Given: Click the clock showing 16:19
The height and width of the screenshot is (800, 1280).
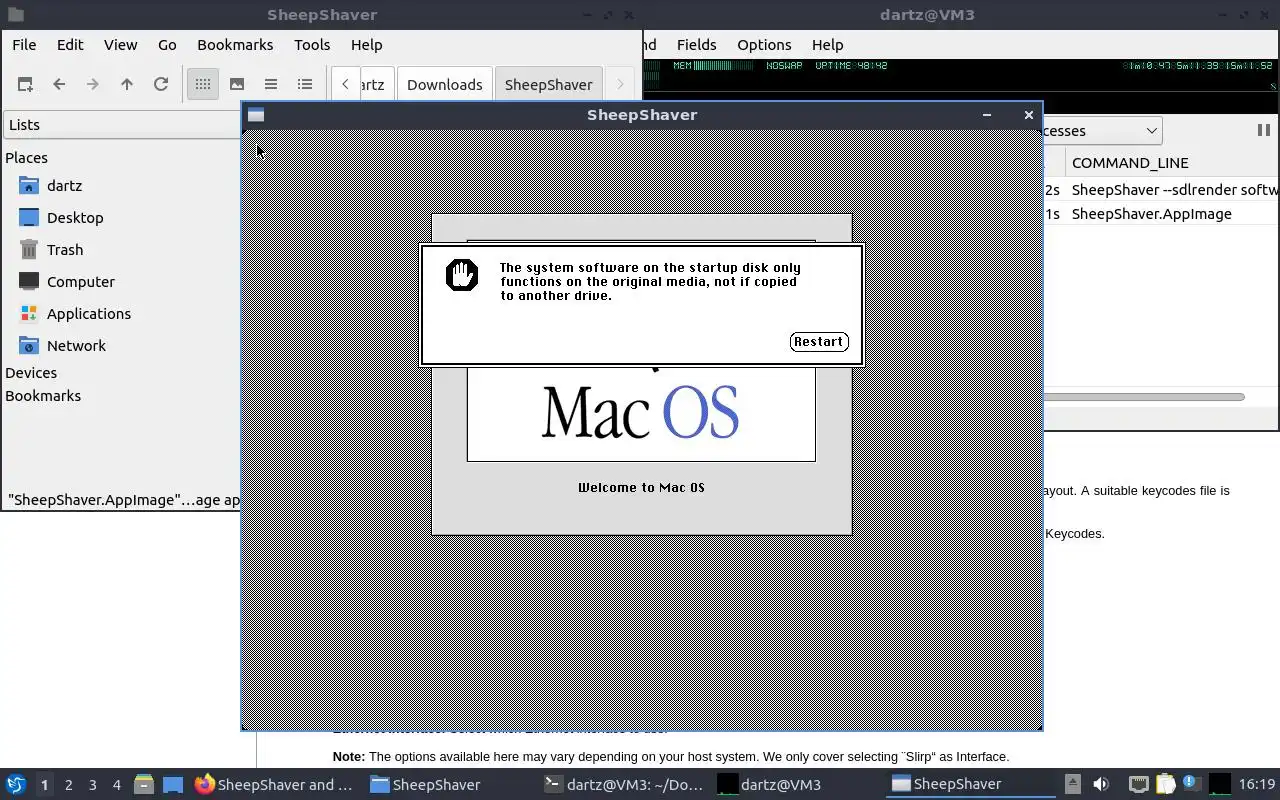Looking at the screenshot, I should pyautogui.click(x=1257, y=785).
